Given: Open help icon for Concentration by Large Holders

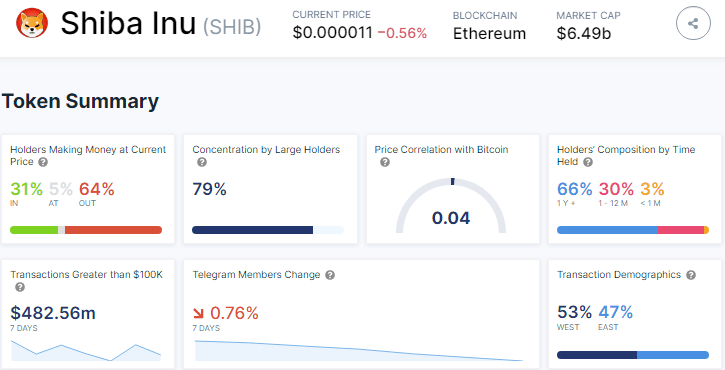Looking at the screenshot, I should (202, 162).
